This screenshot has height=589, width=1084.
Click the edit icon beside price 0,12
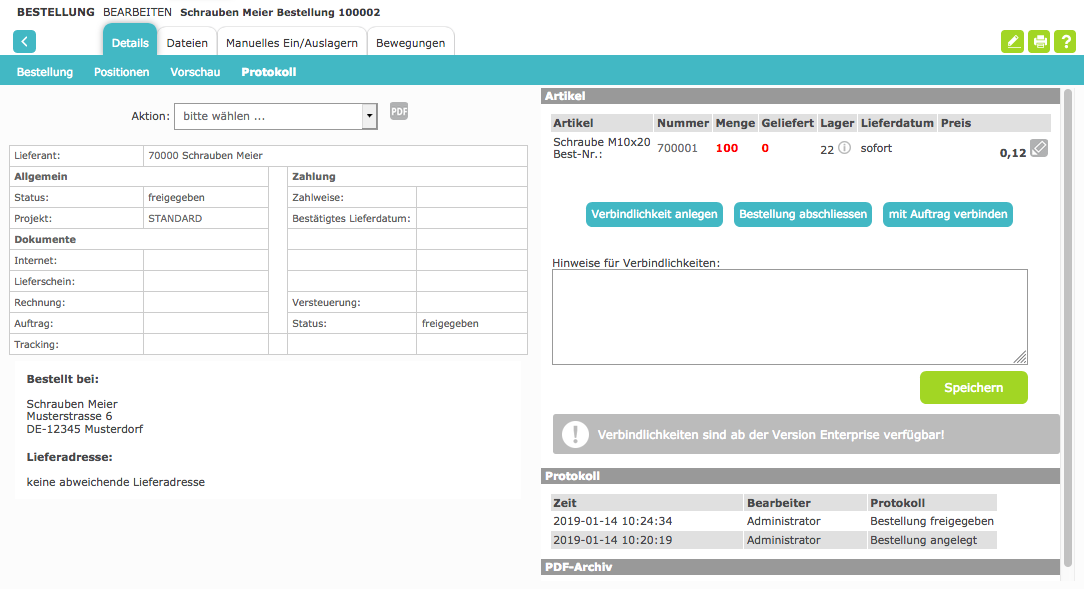point(1039,148)
